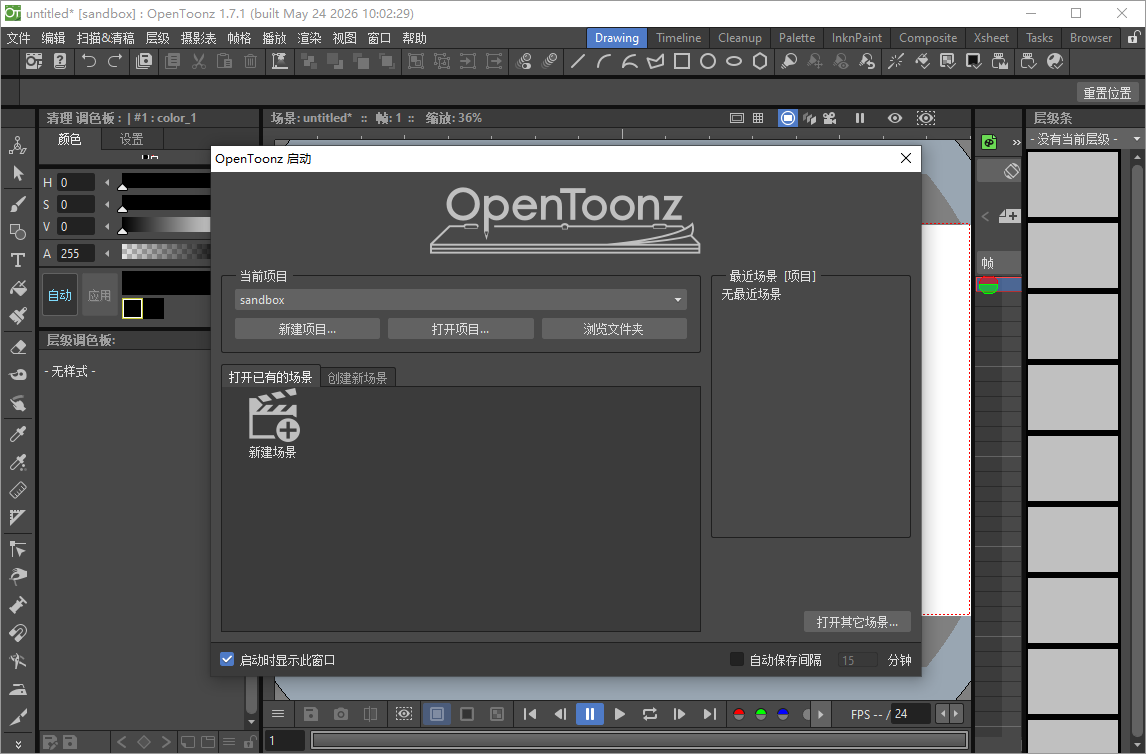1146x754 pixels.
Task: Switch to the 设置 tab in palette panel
Action: [x=132, y=139]
